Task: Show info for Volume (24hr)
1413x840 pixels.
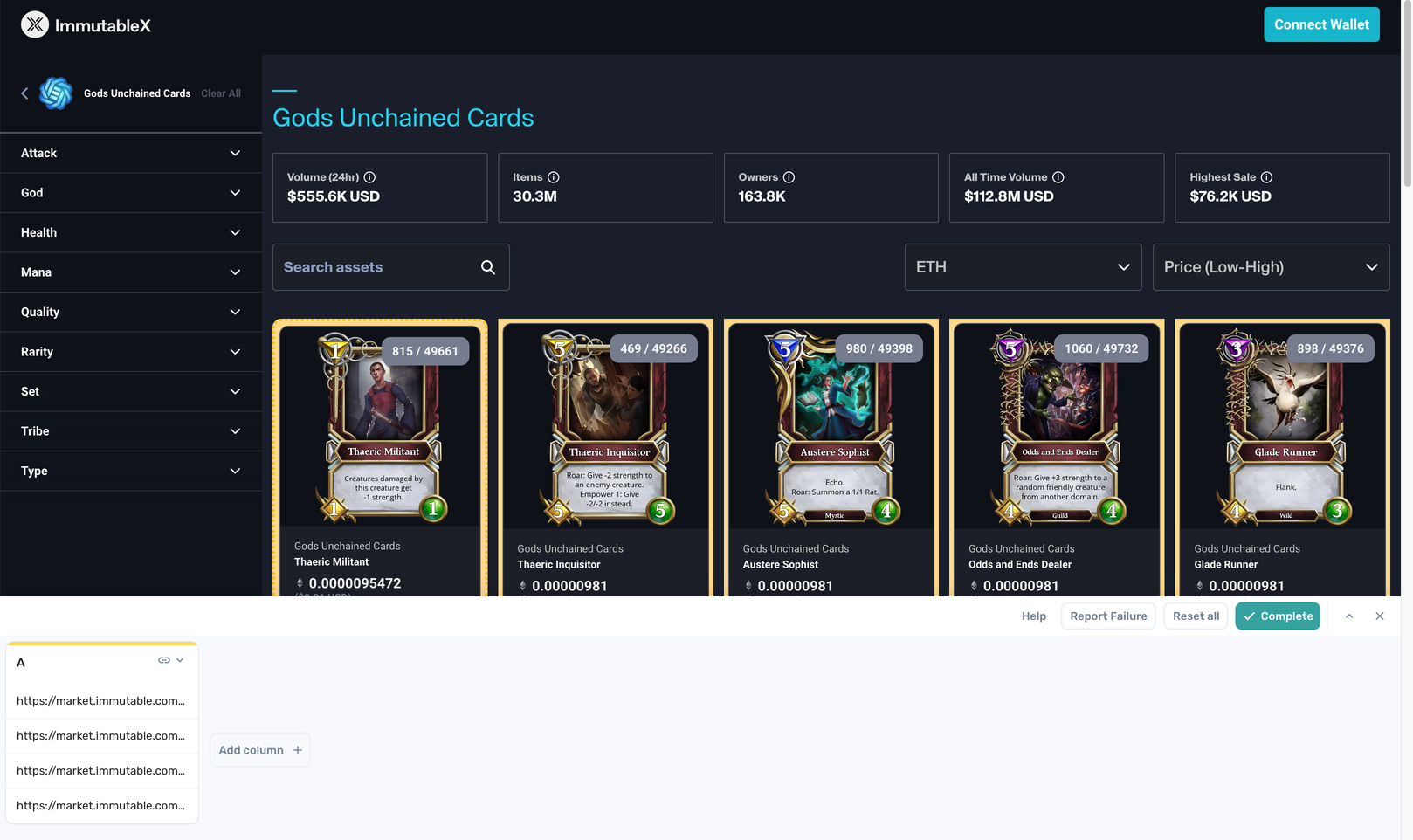Action: pos(369,177)
